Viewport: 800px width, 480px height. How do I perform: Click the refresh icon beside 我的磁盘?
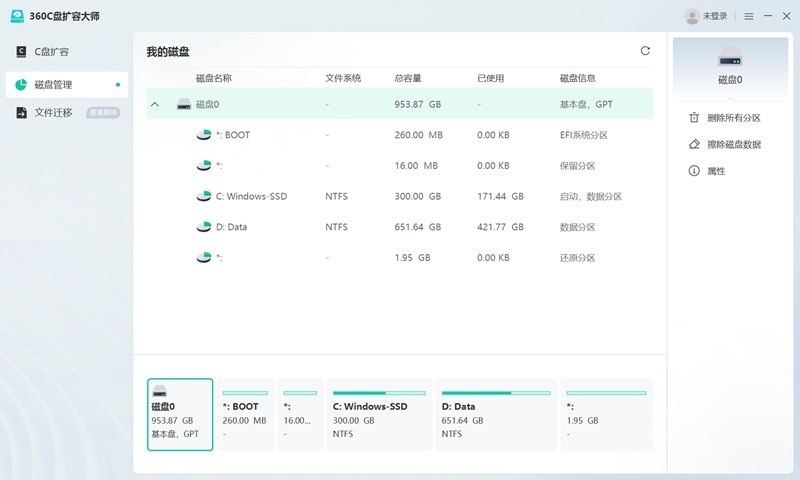click(x=645, y=51)
